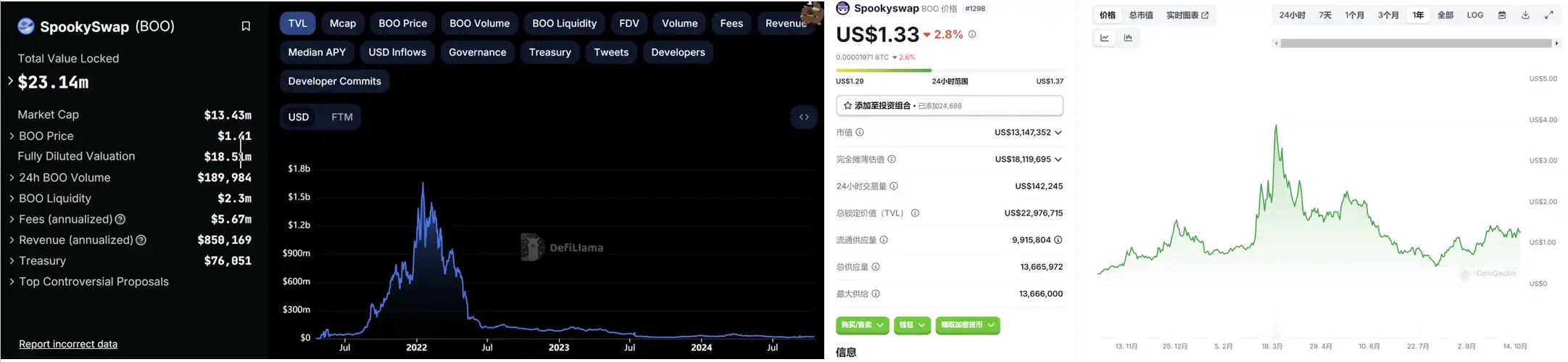The height and width of the screenshot is (362, 1568).
Task: Switch to the 总市值 chart tab
Action: coord(1141,15)
